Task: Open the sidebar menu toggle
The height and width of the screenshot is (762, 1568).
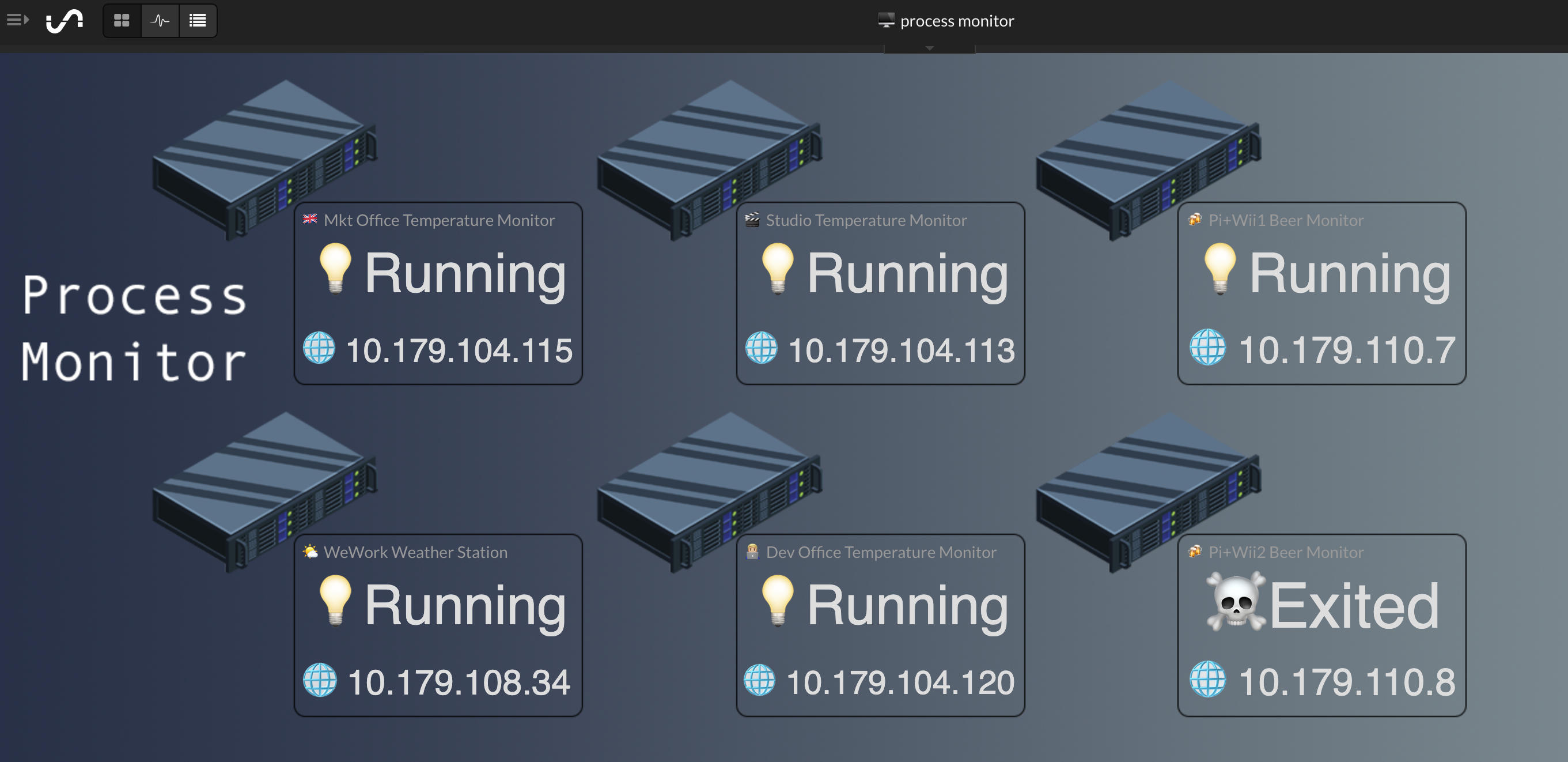Action: (x=18, y=20)
